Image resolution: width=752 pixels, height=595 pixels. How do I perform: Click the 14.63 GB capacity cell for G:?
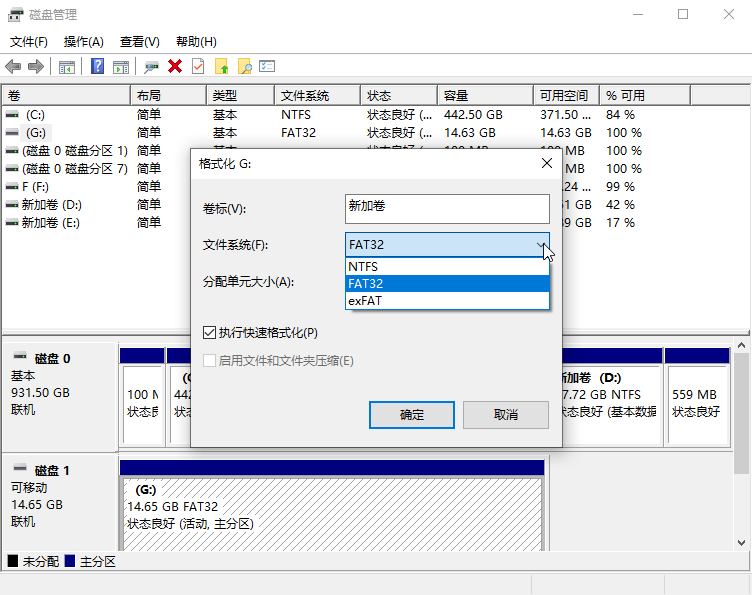click(470, 133)
